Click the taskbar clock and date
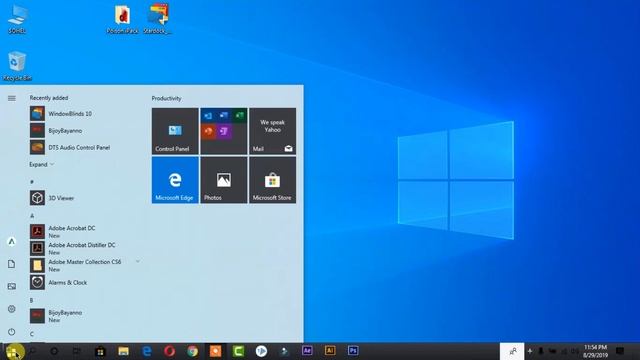The image size is (640, 360). click(595, 351)
